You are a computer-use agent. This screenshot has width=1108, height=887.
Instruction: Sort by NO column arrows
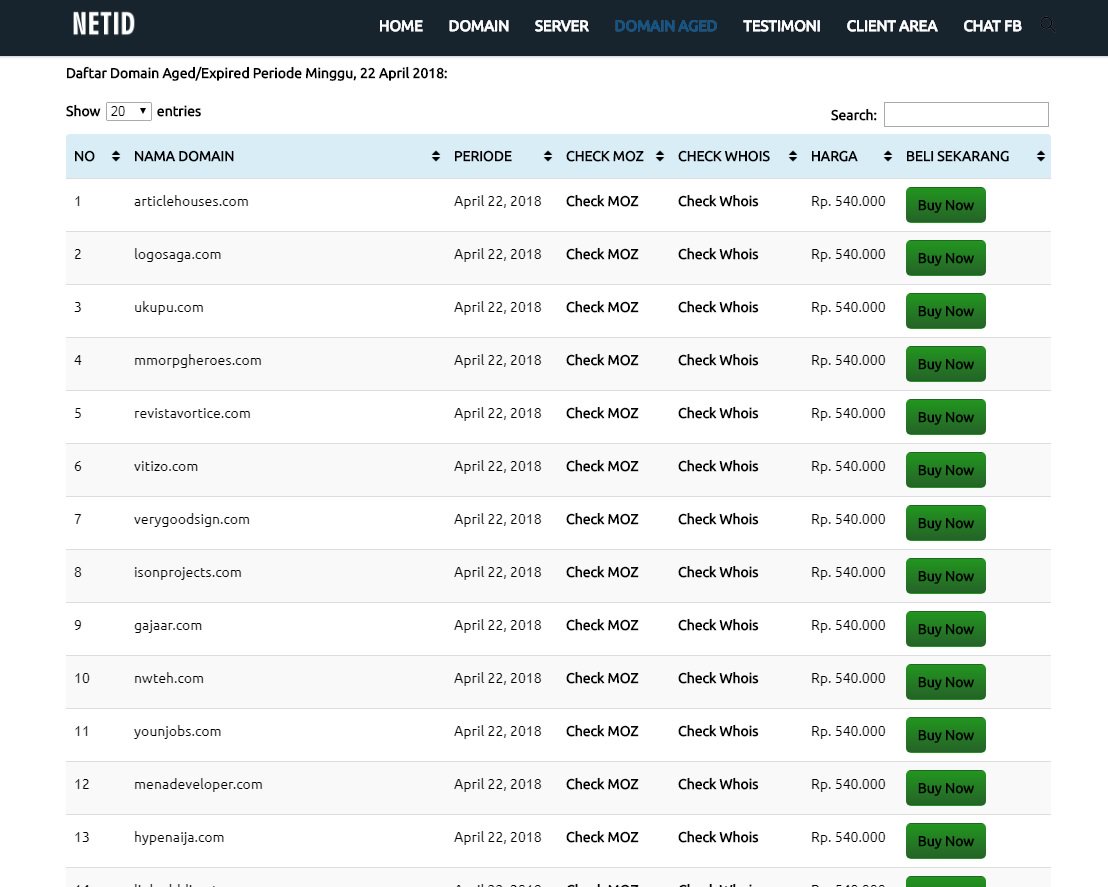coord(116,156)
